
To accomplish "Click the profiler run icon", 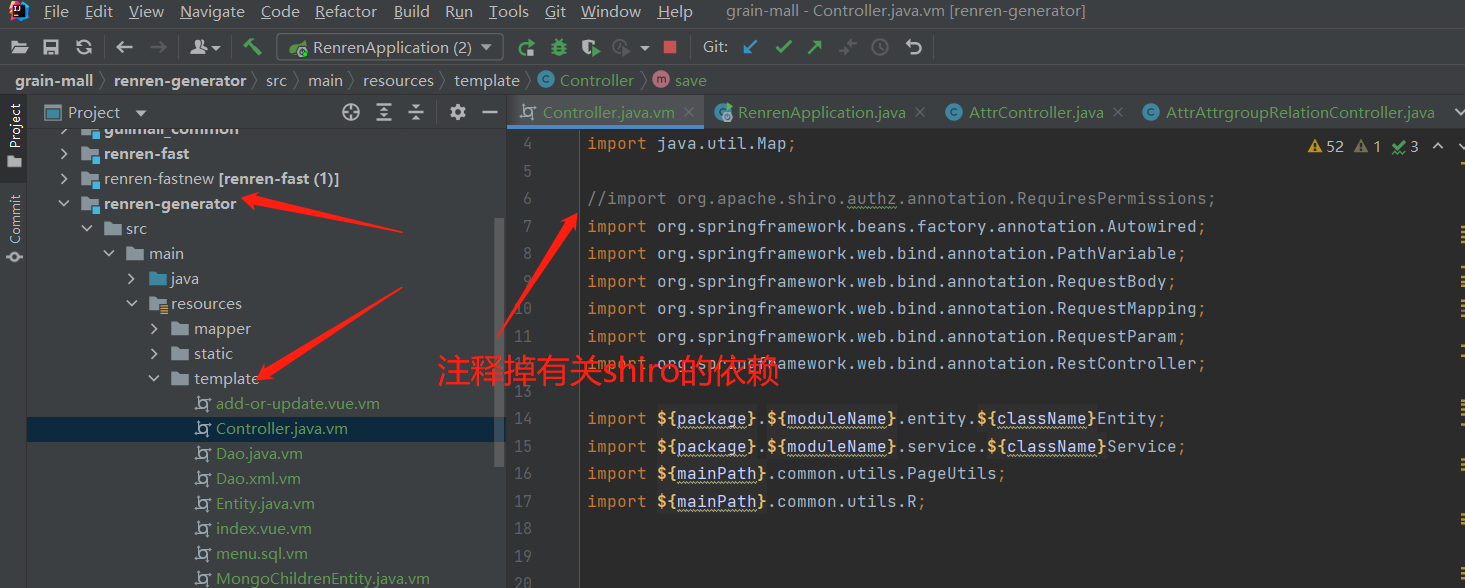I will (x=621, y=47).
